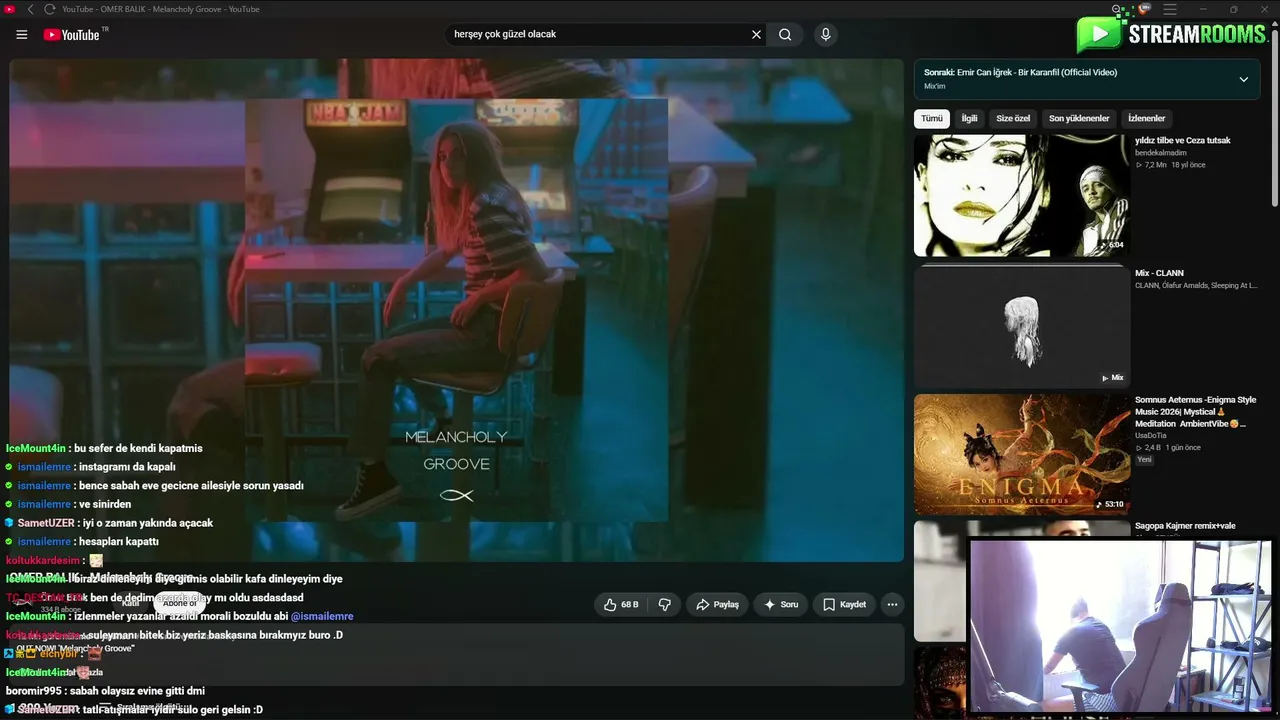Screen dimensions: 1280x720
Task: Select the İlgili filter chip
Action: (969, 118)
